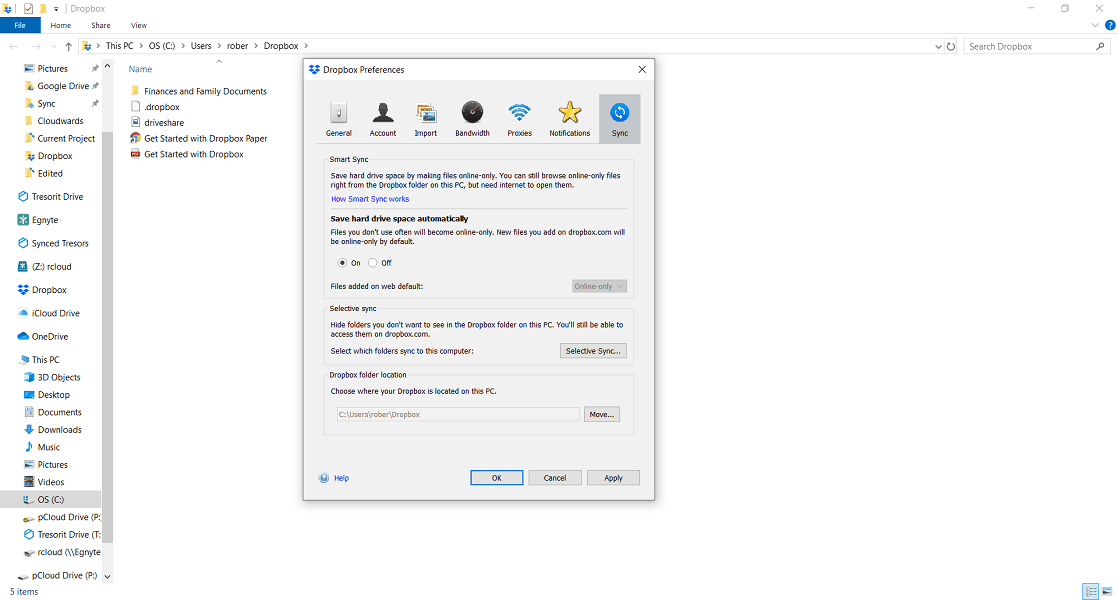Open the Sync folder in sidebar
The width and height of the screenshot is (1118, 600).
click(x=46, y=103)
